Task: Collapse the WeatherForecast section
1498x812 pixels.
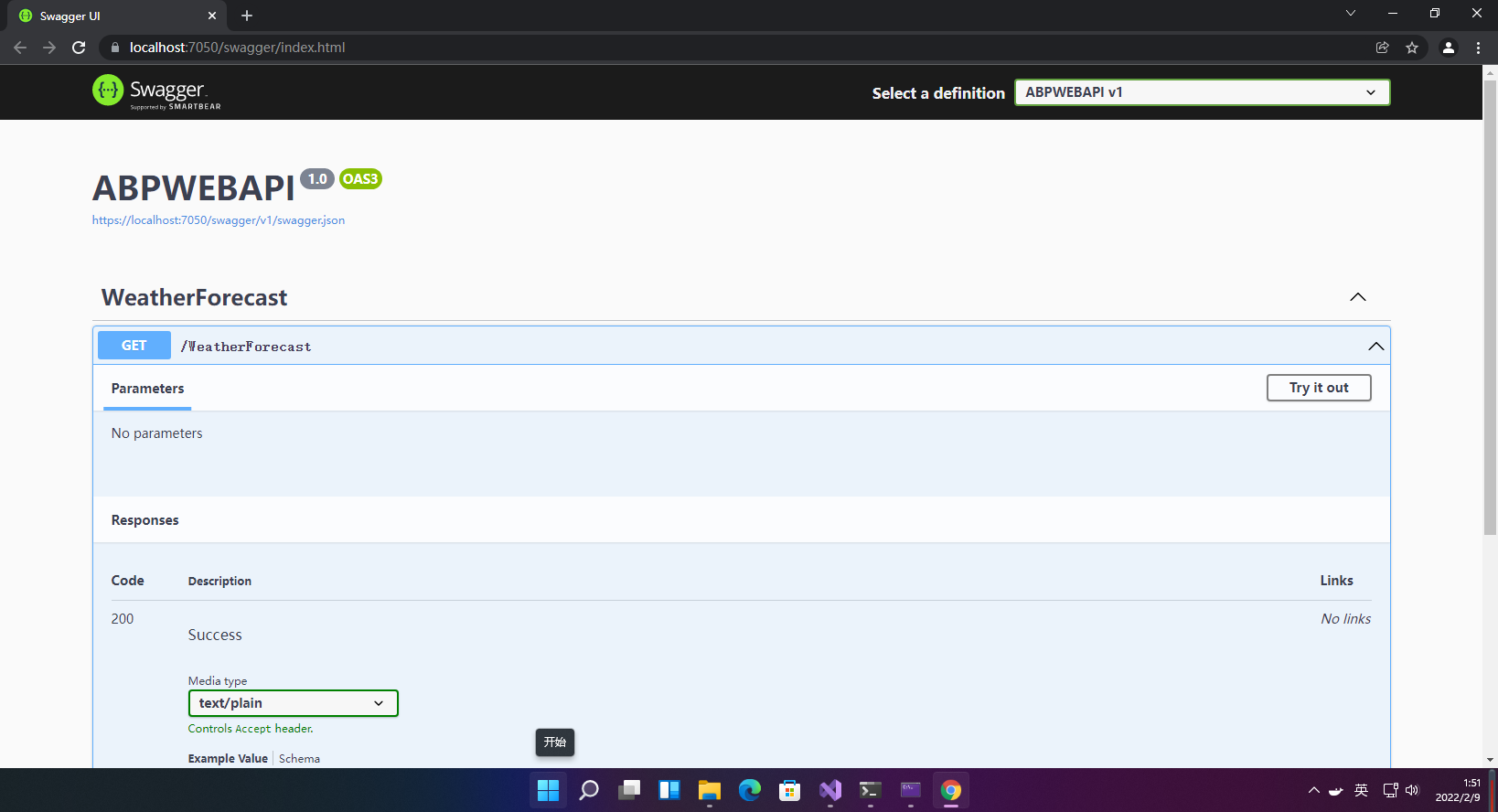Action: (x=1358, y=297)
